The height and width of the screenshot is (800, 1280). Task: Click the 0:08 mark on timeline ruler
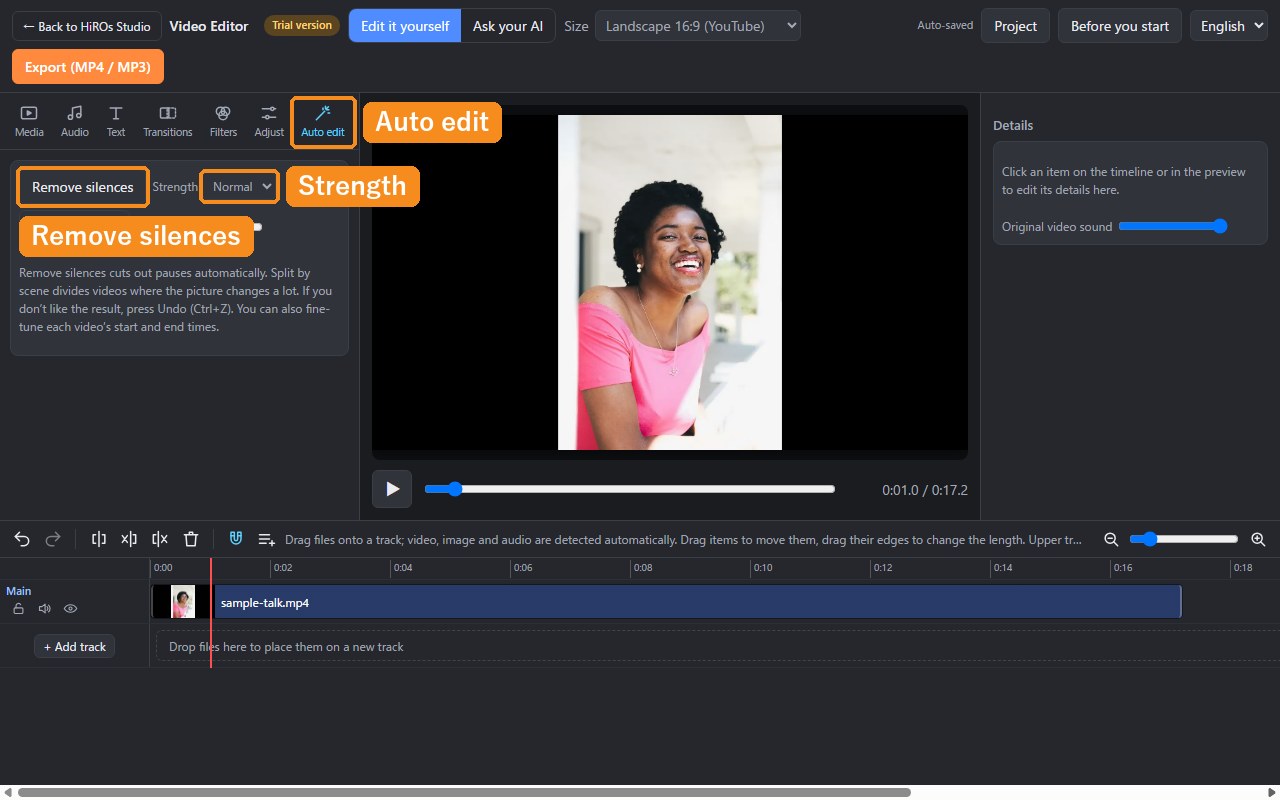coord(642,568)
